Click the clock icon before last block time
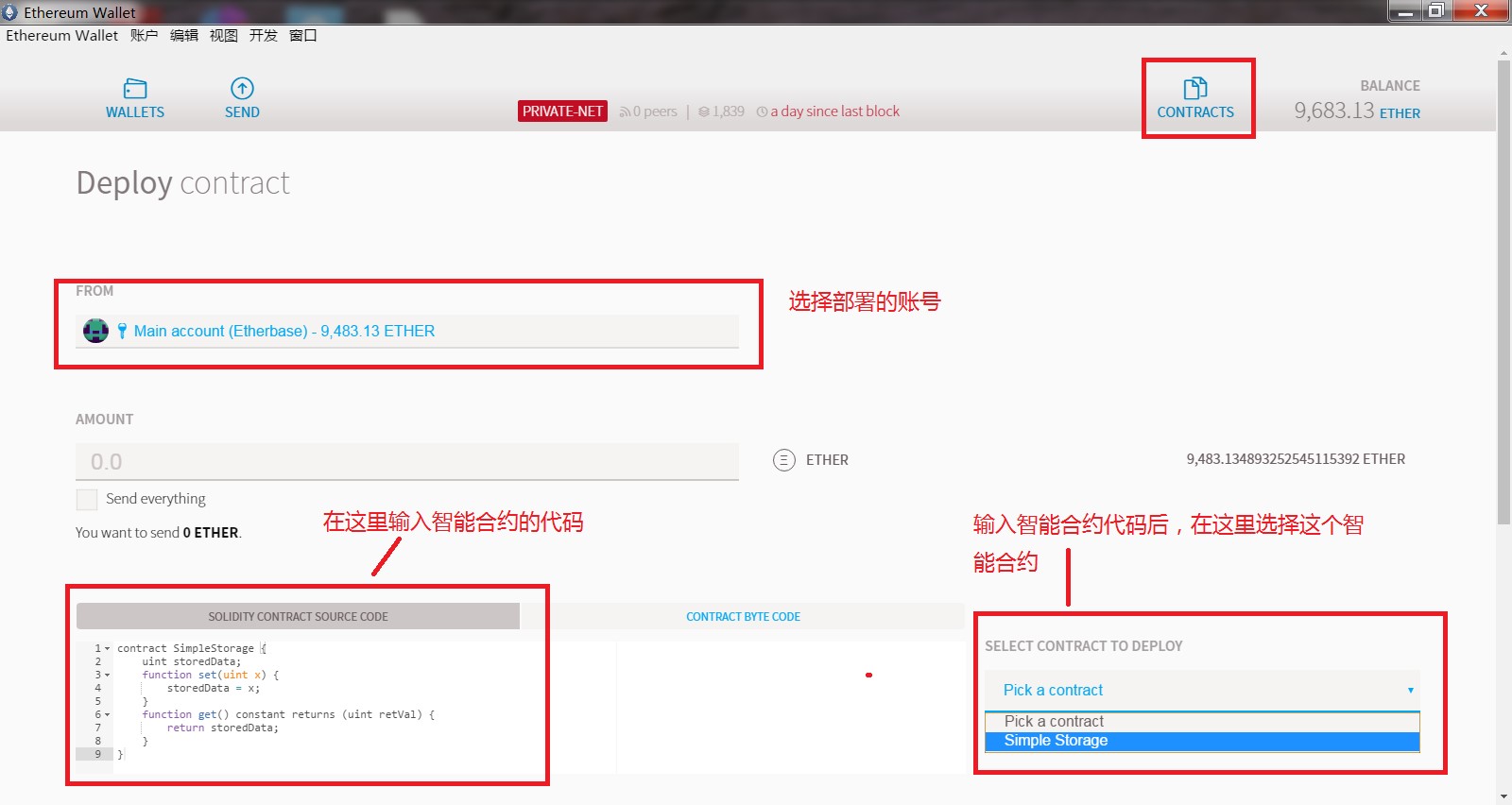Image resolution: width=1512 pixels, height=805 pixels. click(x=763, y=111)
